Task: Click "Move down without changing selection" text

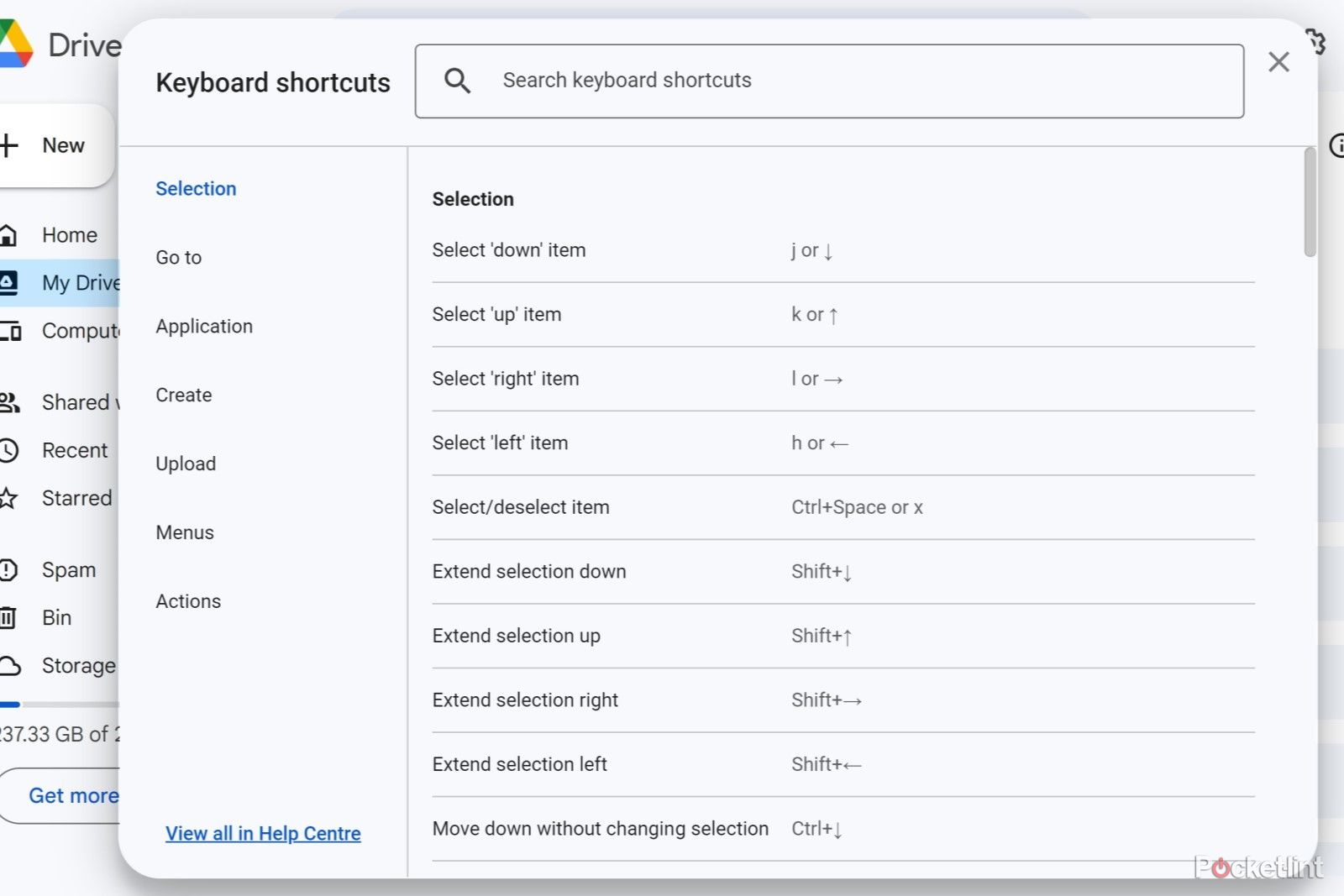Action: [601, 829]
